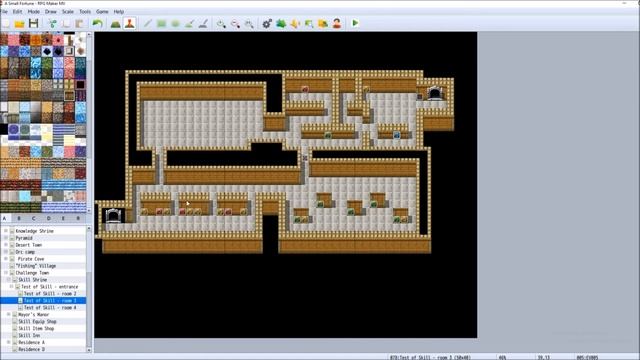Select Test of Skill - room 4 map
Screen dimensions: 640x360
[50, 307]
